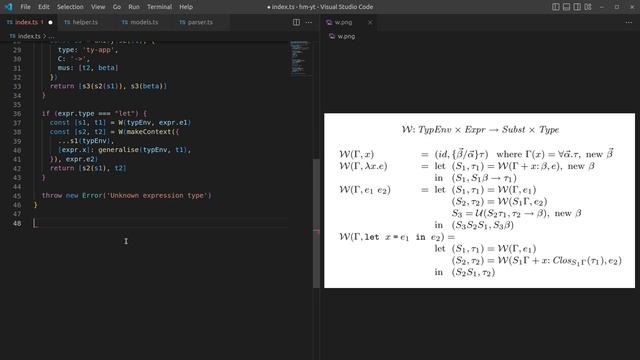Select the w.png tab
This screenshot has width=640, height=360.
point(348,22)
